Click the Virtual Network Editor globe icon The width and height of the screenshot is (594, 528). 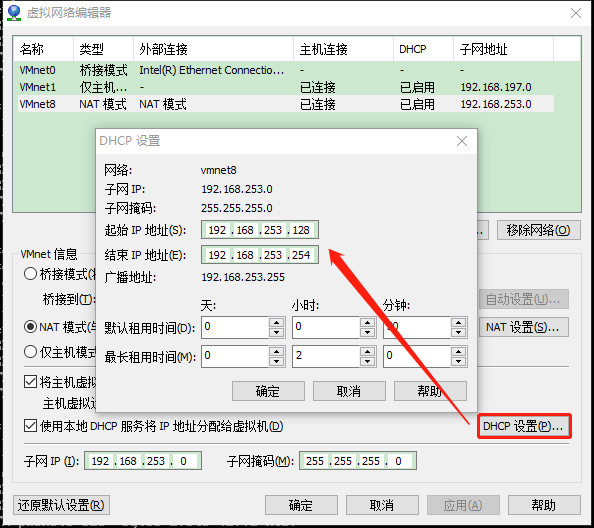click(14, 13)
